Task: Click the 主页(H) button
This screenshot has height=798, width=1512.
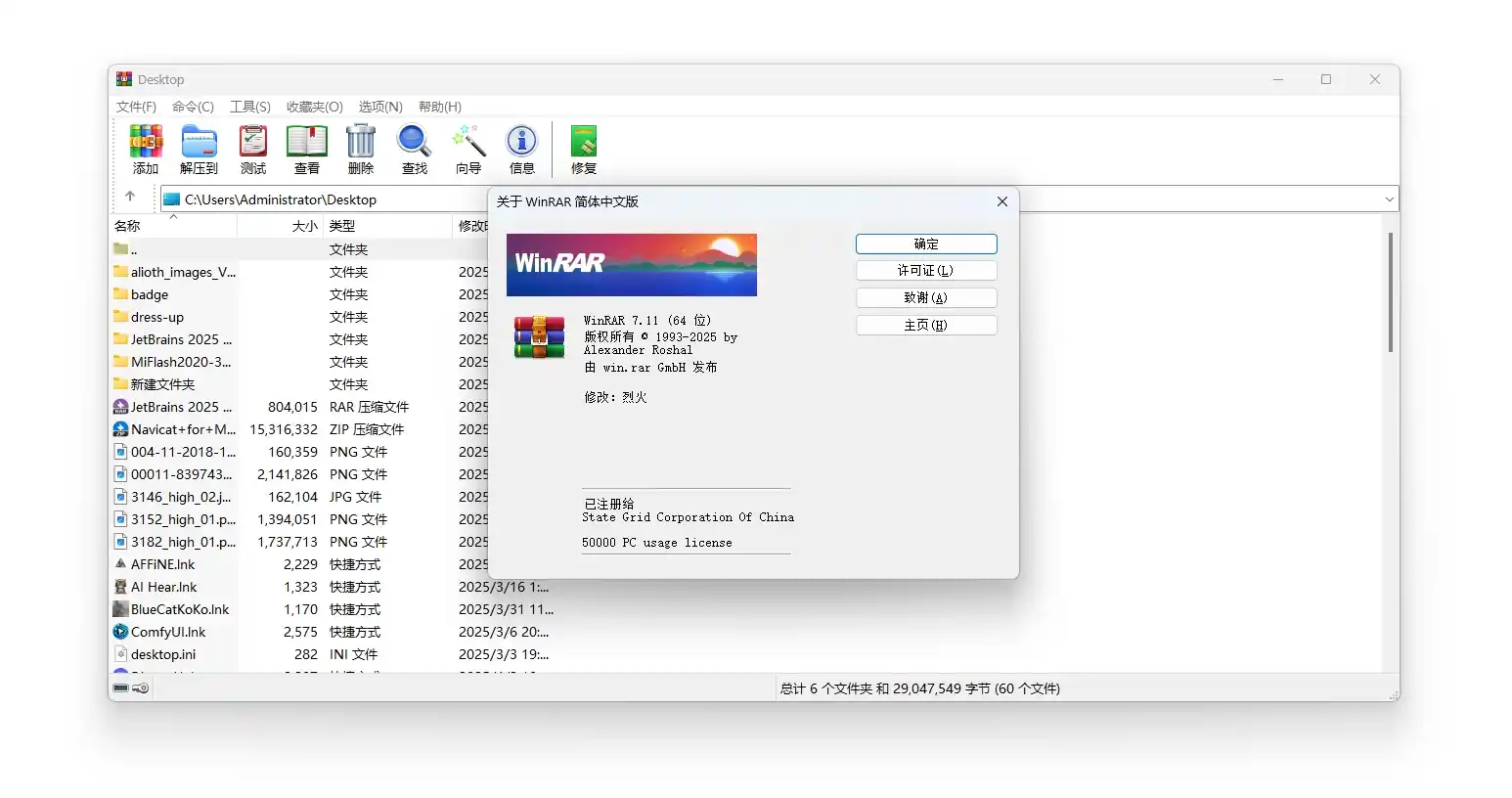Action: (926, 326)
